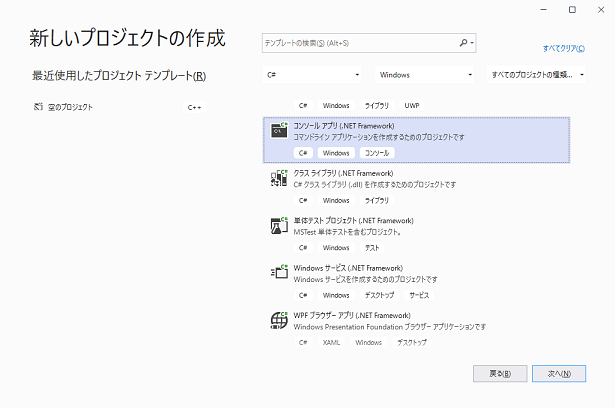The width and height of the screenshot is (615, 408).
Task: Click the console app description text
Action: point(379,137)
